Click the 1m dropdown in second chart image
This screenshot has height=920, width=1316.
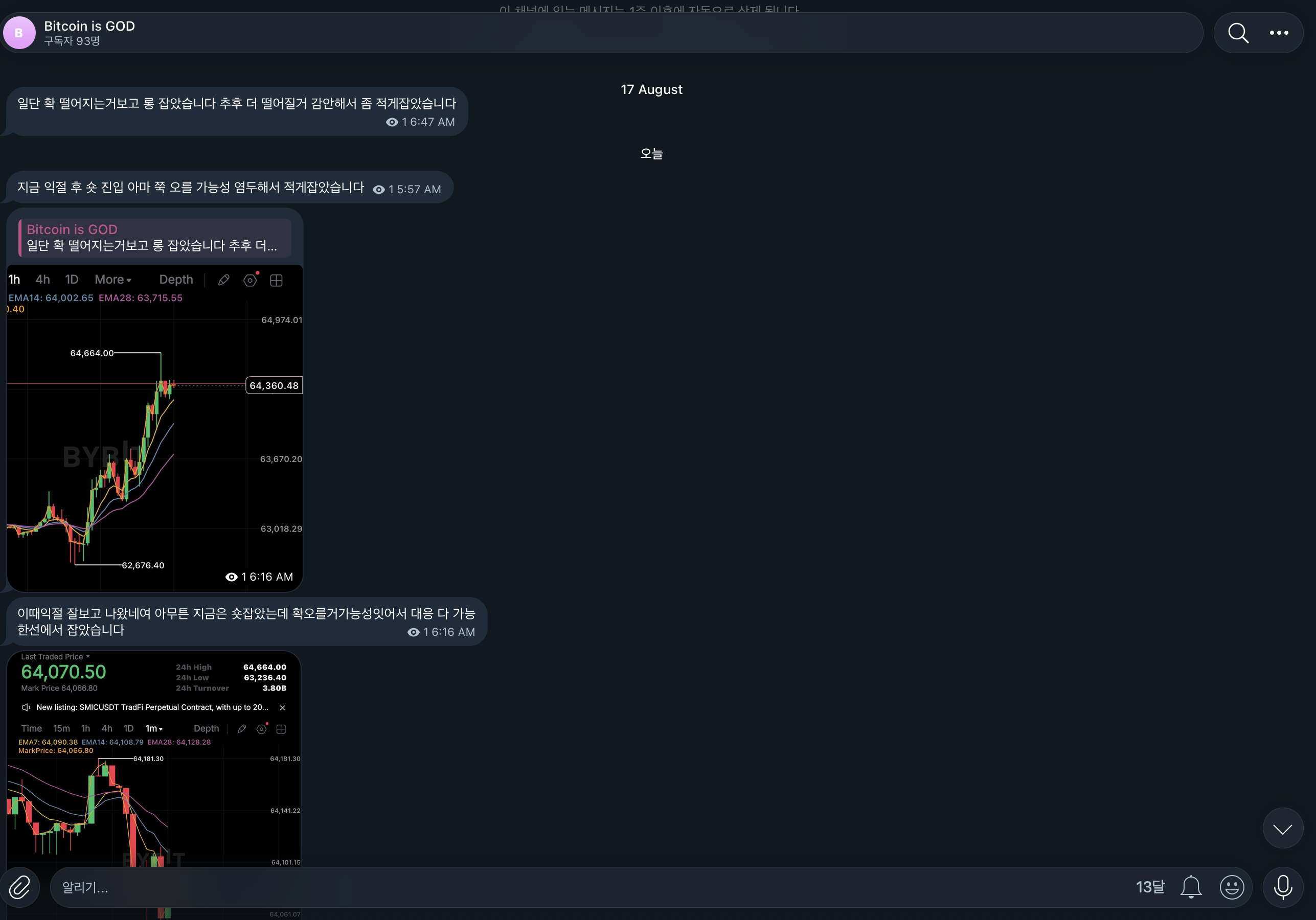[x=153, y=729]
